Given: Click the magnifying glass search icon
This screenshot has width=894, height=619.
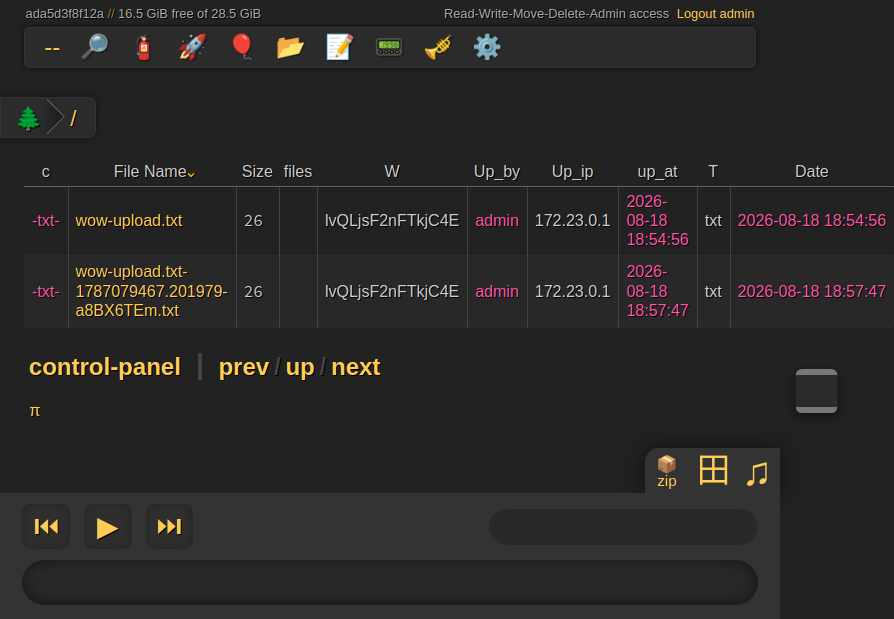Looking at the screenshot, I should click(x=95, y=47).
